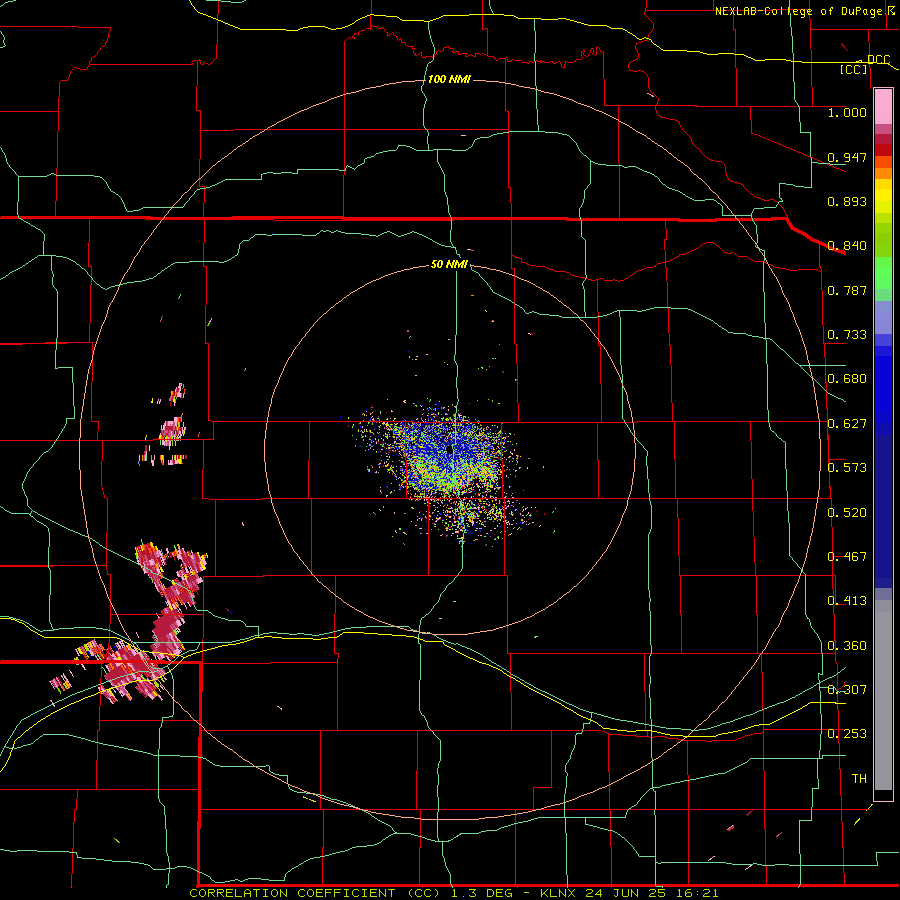Click the gray bottom section of color bar
This screenshot has width=900, height=900.
883,695
